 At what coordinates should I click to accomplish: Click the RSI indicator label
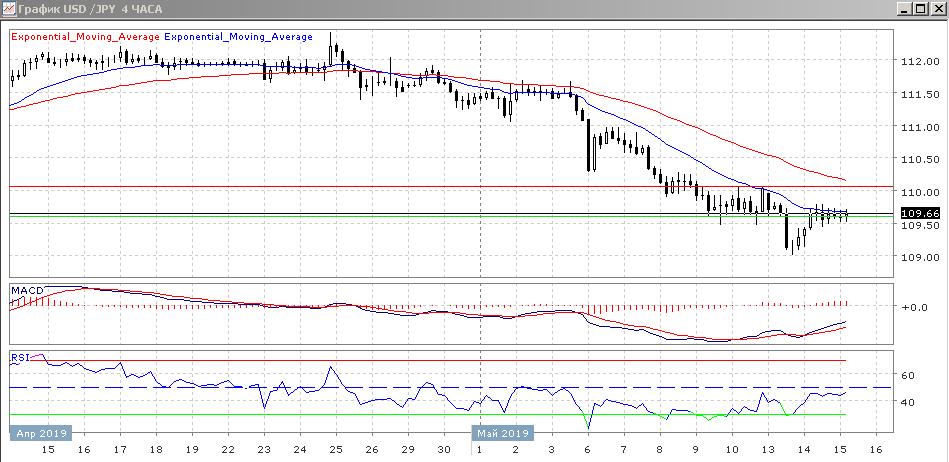click(20, 357)
